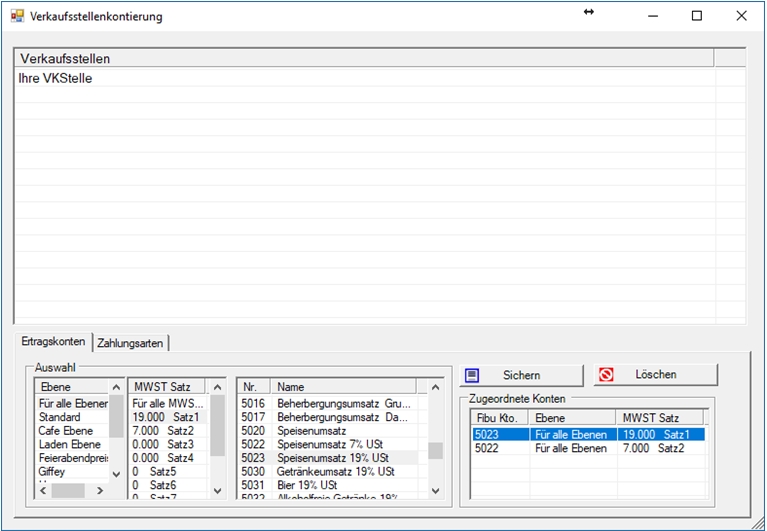Click the 'Fibu Kto.' column header
The height and width of the screenshot is (531, 767).
click(499, 417)
